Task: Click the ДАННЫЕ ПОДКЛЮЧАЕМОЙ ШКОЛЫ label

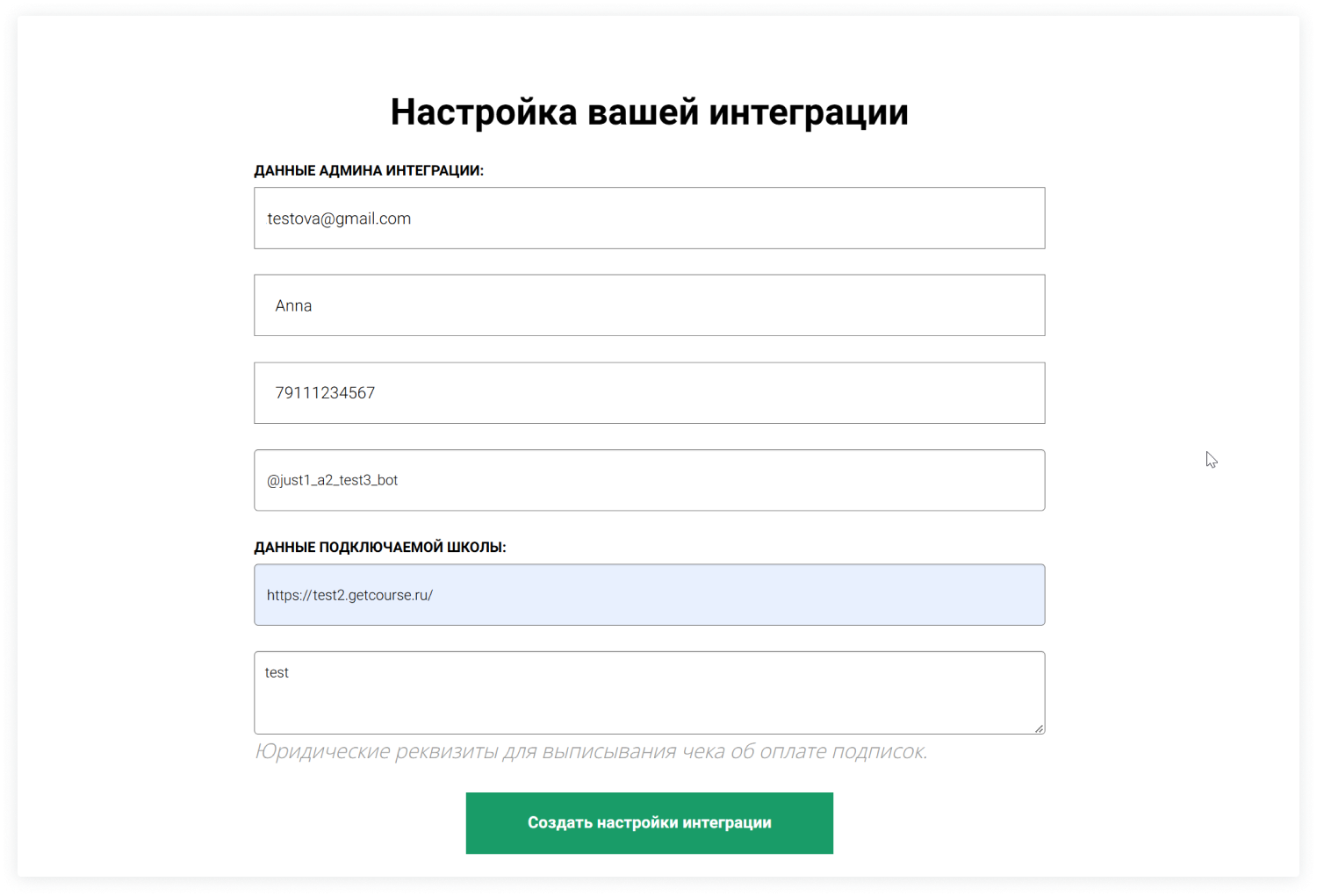Action: coord(380,547)
